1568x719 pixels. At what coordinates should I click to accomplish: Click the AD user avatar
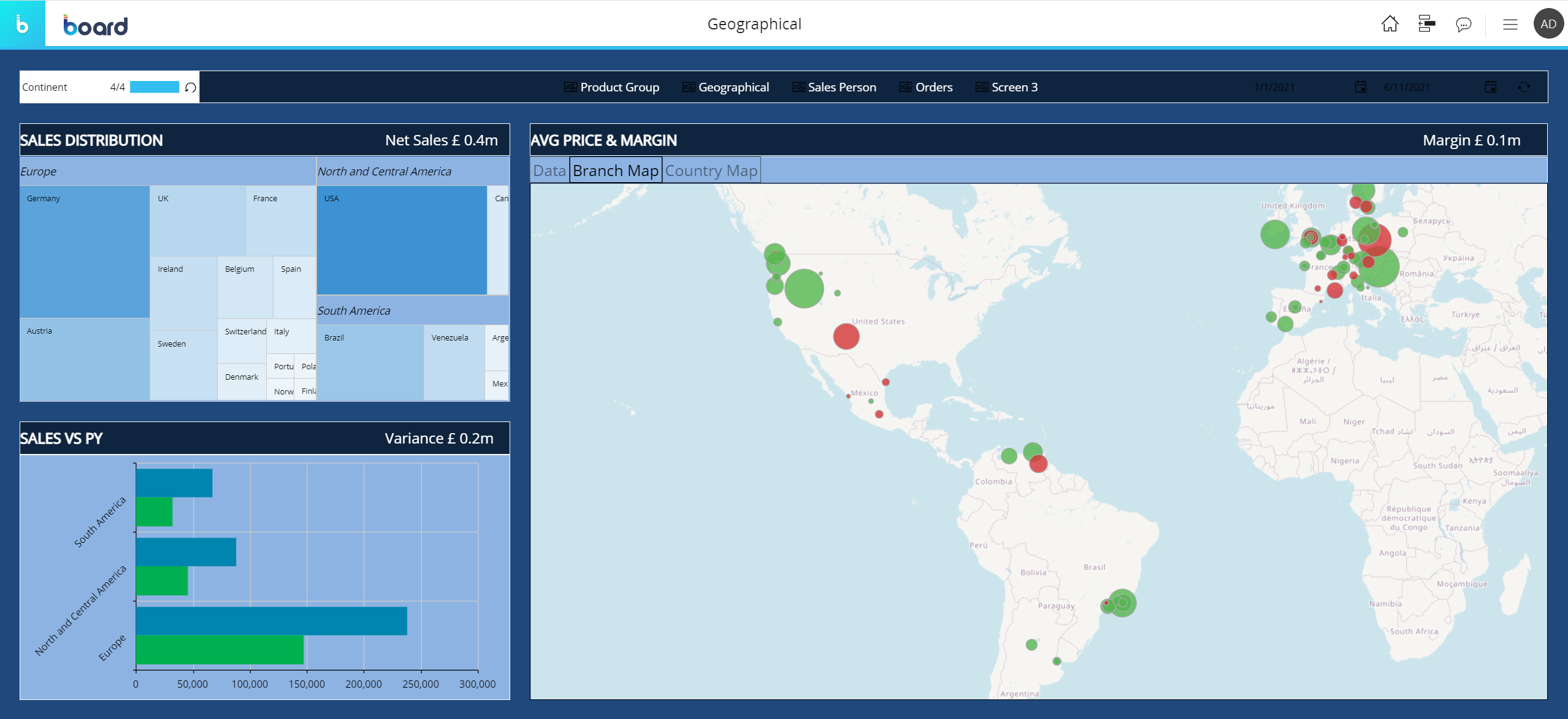(1548, 25)
